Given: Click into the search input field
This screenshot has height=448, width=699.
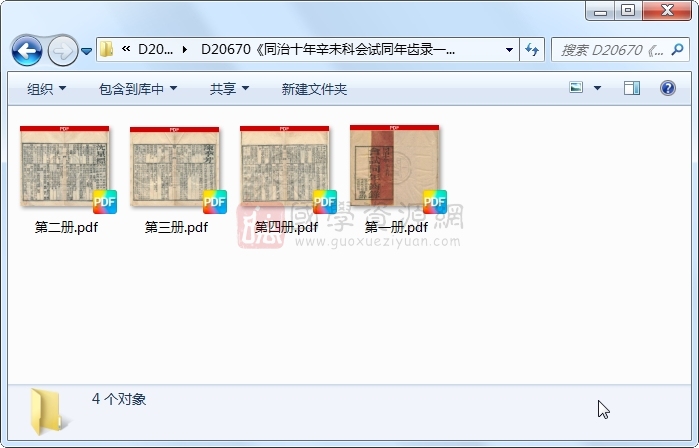Looking at the screenshot, I should 610,49.
